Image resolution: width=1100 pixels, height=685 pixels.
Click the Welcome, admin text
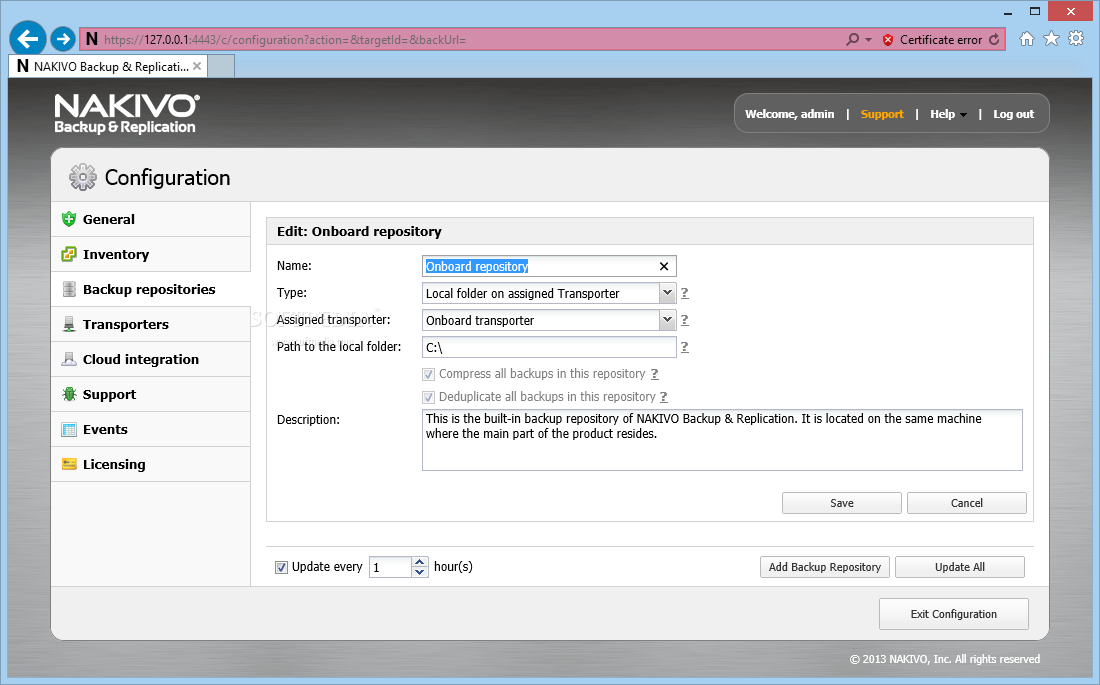[789, 114]
